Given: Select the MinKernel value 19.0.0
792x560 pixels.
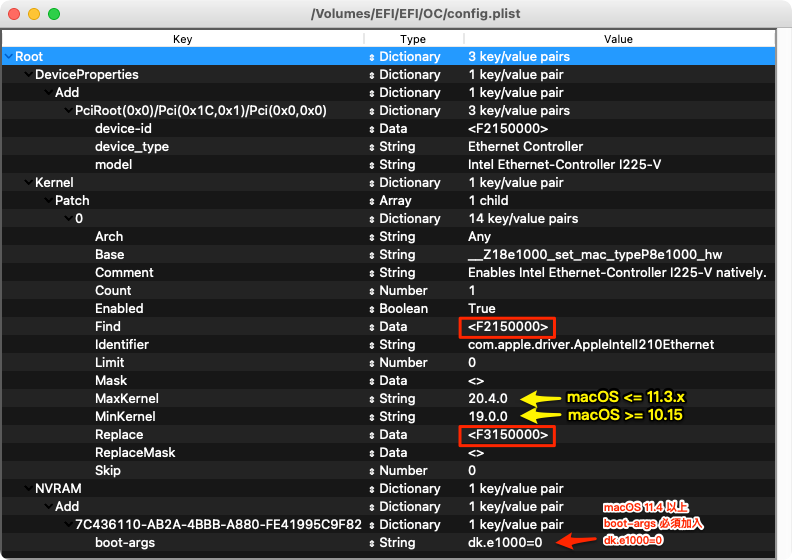Looking at the screenshot, I should tap(487, 417).
